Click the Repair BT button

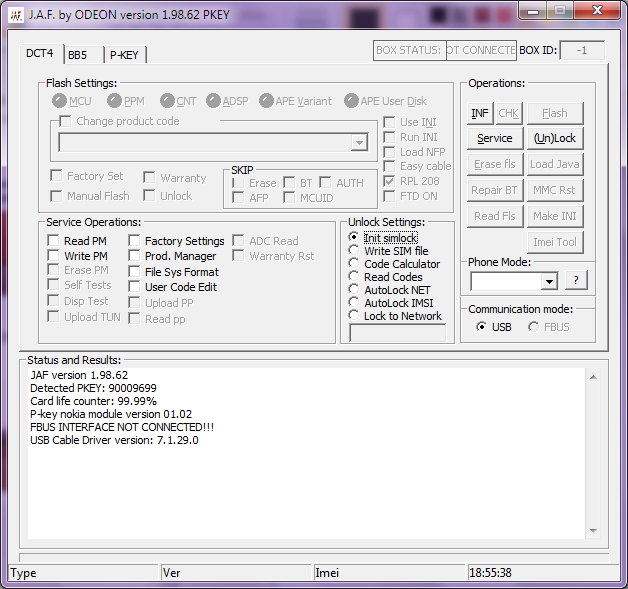click(x=495, y=190)
